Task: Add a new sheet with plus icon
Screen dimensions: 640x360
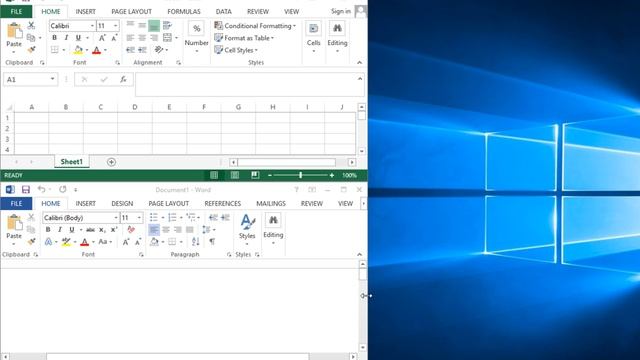Action: 111,162
